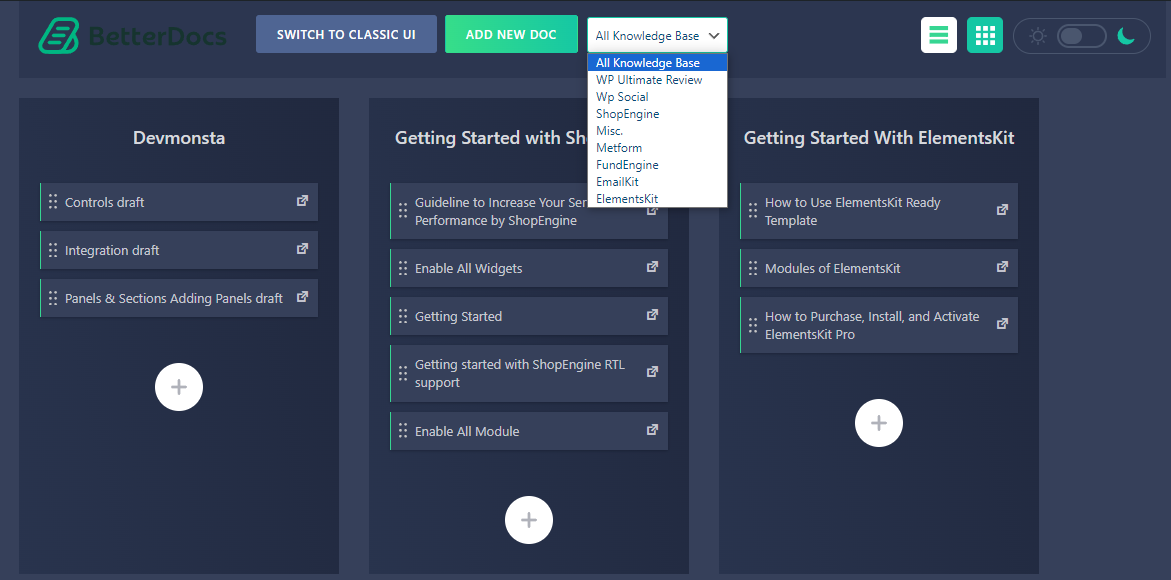This screenshot has height=580, width=1171.
Task: Grab the Enable All Widgets drag handle
Action: pos(403,268)
